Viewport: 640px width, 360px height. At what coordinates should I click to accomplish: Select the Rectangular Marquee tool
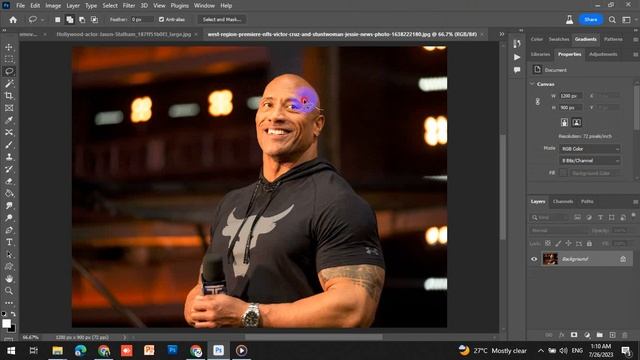tap(9, 59)
